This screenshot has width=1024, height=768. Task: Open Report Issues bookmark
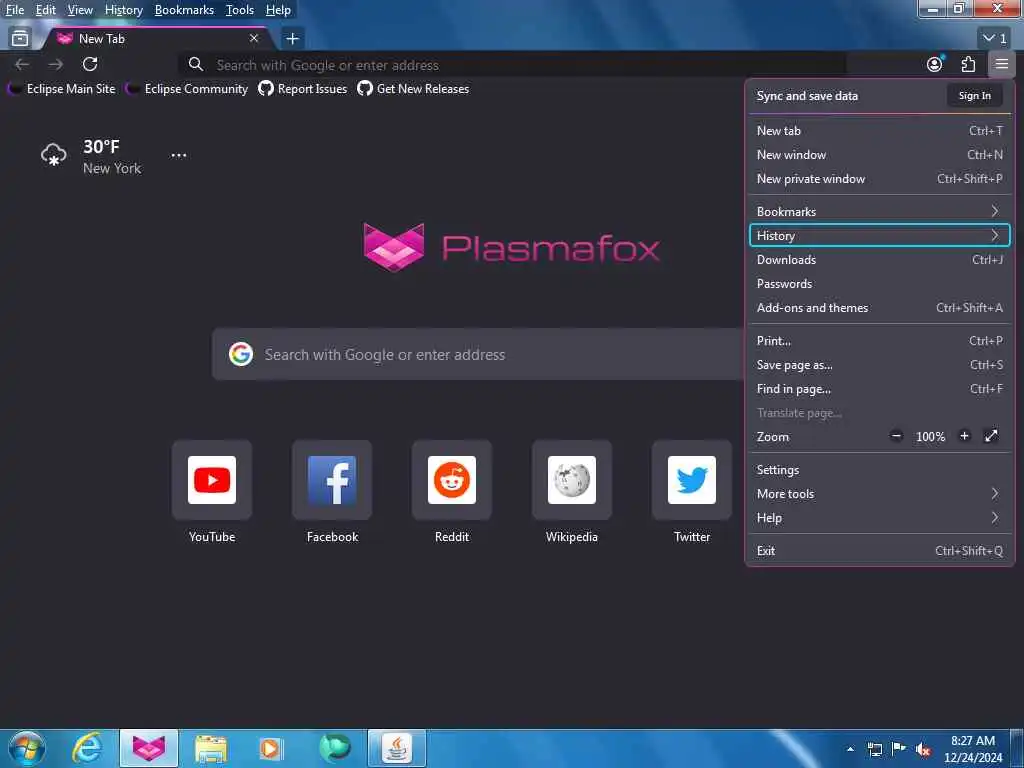point(302,89)
